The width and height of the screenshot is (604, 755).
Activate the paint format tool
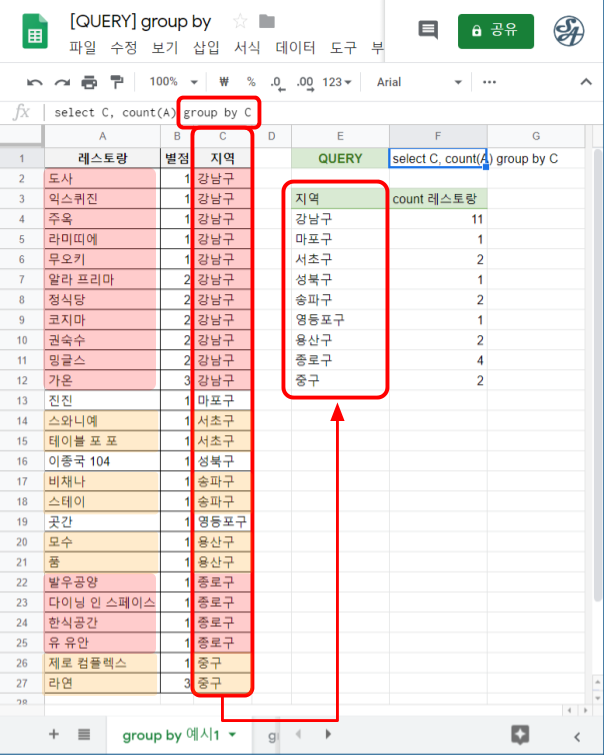(117, 82)
